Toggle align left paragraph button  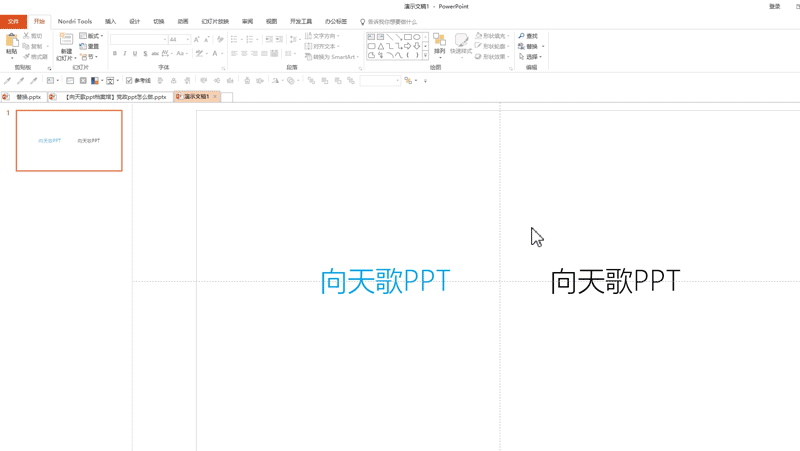pos(234,53)
